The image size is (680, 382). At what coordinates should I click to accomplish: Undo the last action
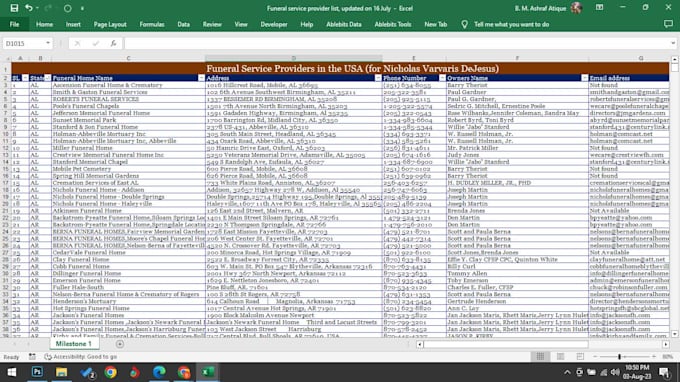click(29, 8)
